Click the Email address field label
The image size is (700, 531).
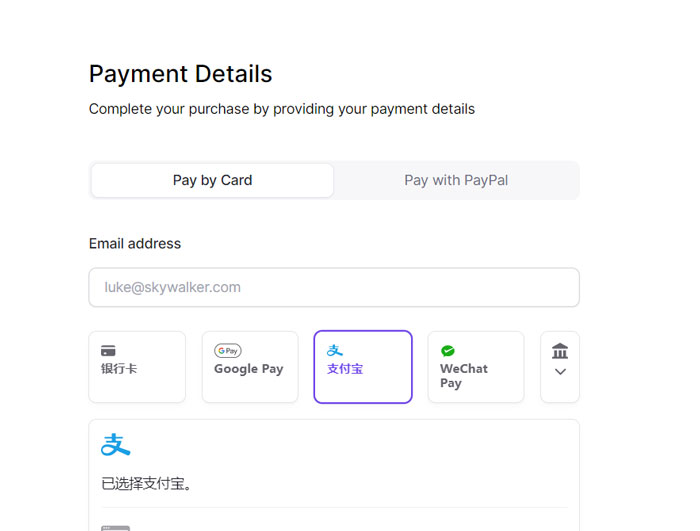(135, 244)
